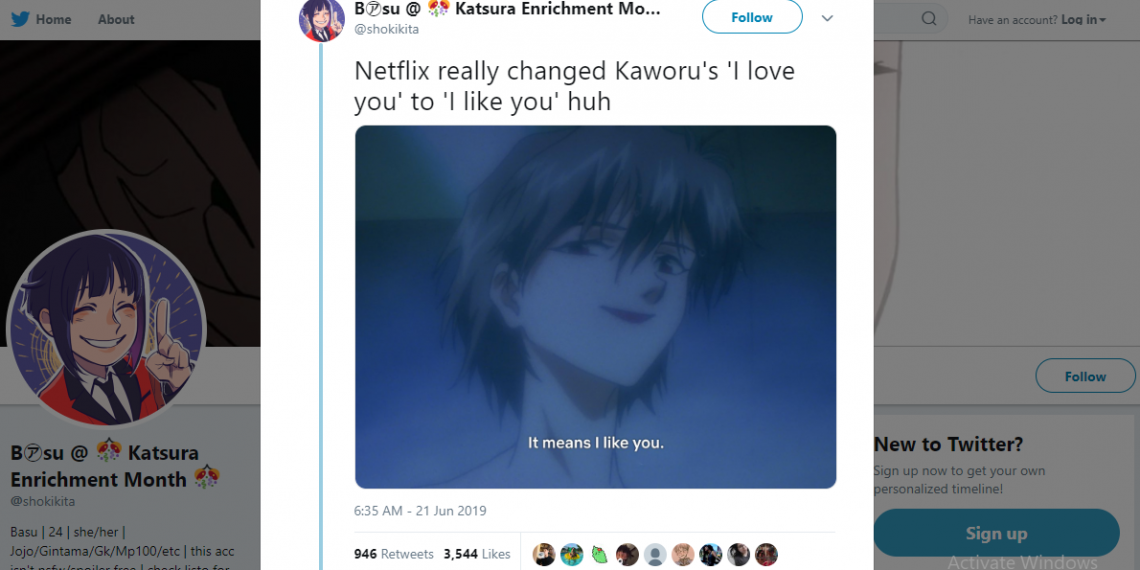Click the gray default liker avatar
Image resolution: width=1140 pixels, height=570 pixels.
pyautogui.click(x=655, y=554)
